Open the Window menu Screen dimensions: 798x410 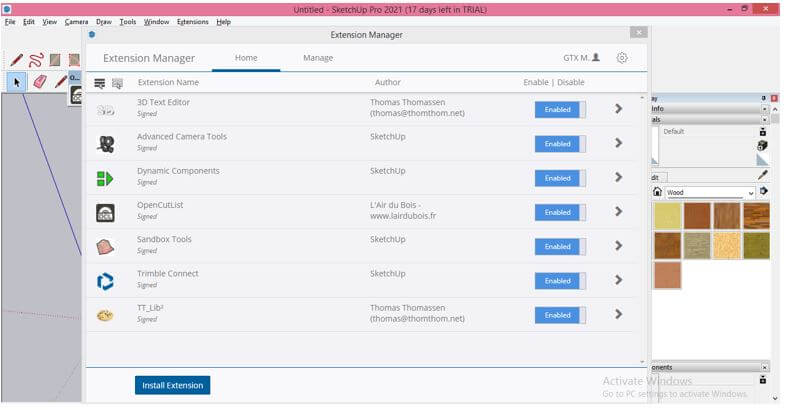tap(156, 22)
